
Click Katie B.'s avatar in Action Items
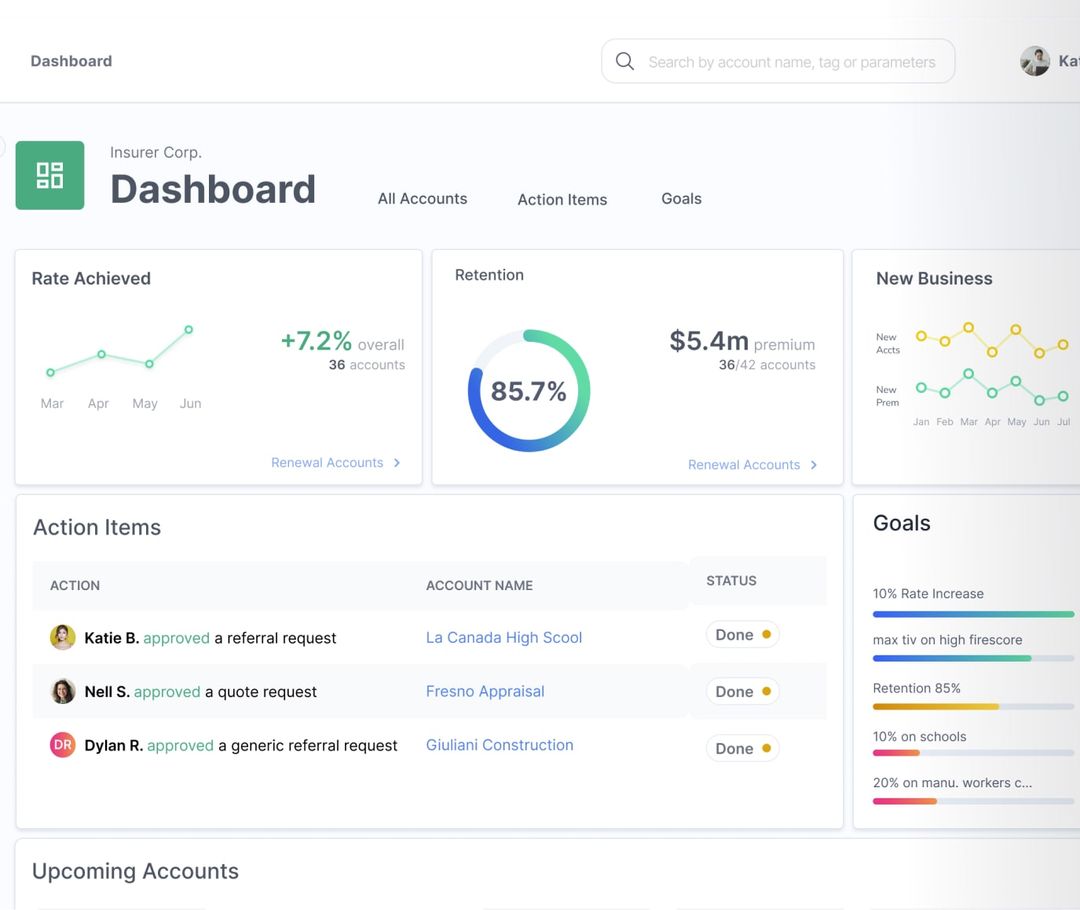63,637
